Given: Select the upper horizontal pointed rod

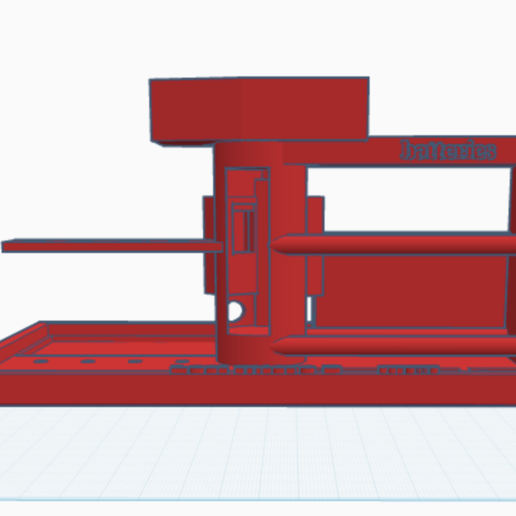Looking at the screenshot, I should pyautogui.click(x=393, y=244).
